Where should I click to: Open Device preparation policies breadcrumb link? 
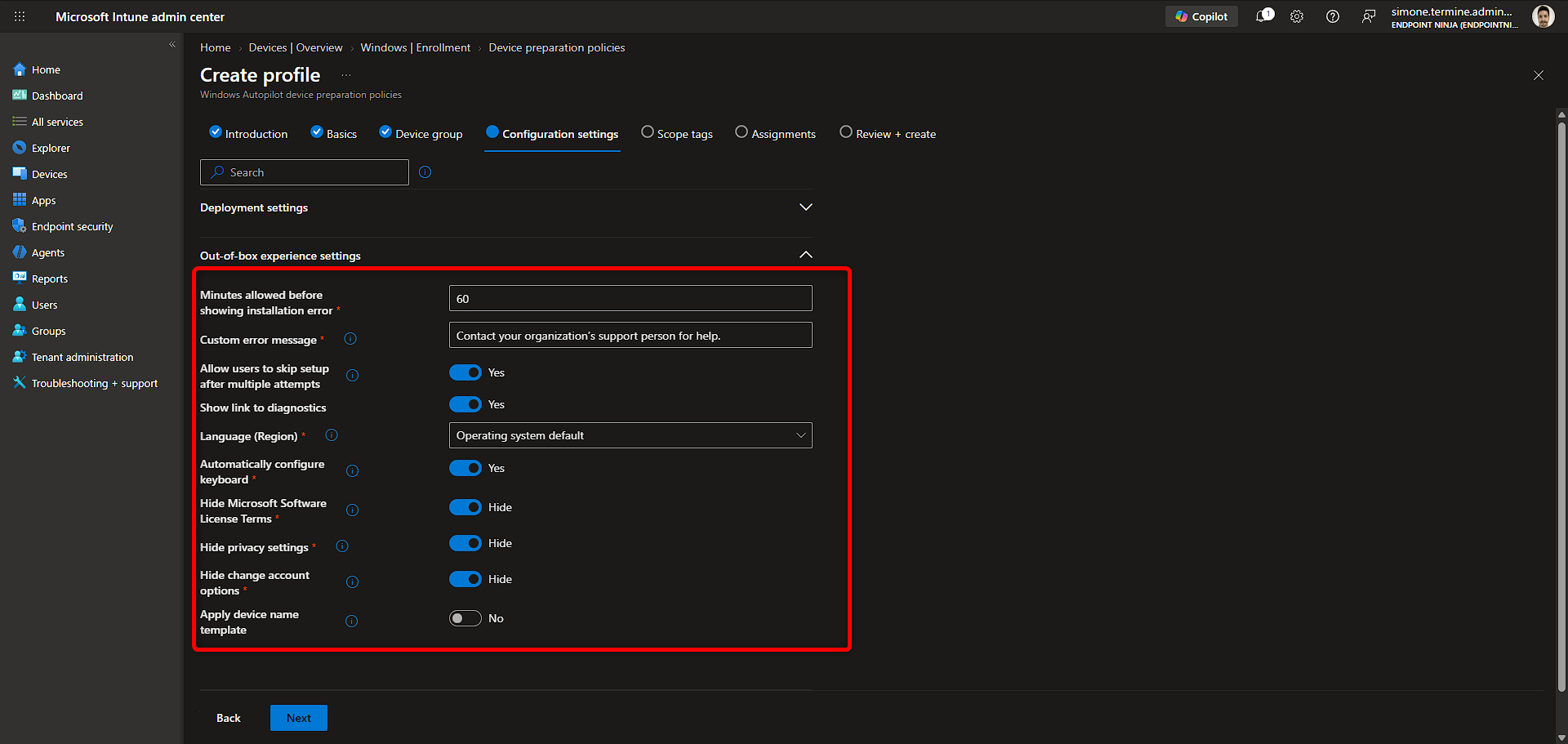point(557,47)
